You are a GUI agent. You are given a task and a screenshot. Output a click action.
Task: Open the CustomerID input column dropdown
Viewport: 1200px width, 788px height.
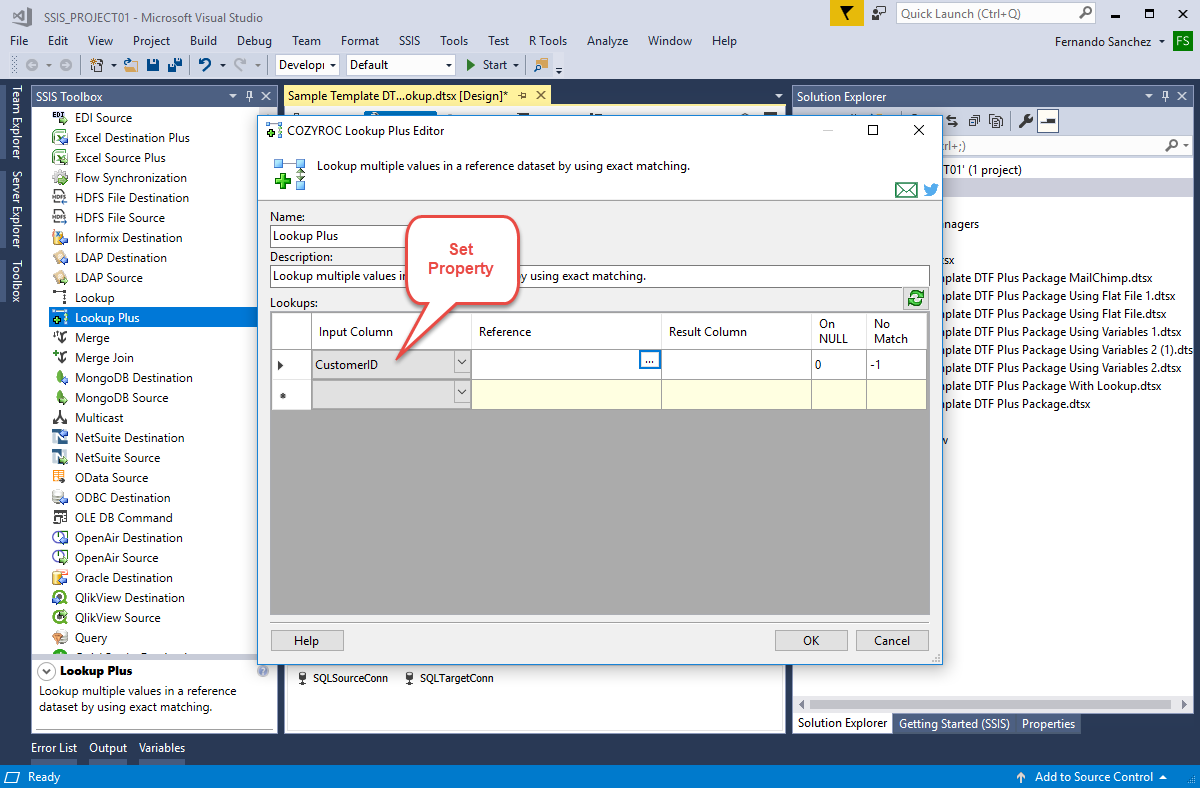coord(462,363)
